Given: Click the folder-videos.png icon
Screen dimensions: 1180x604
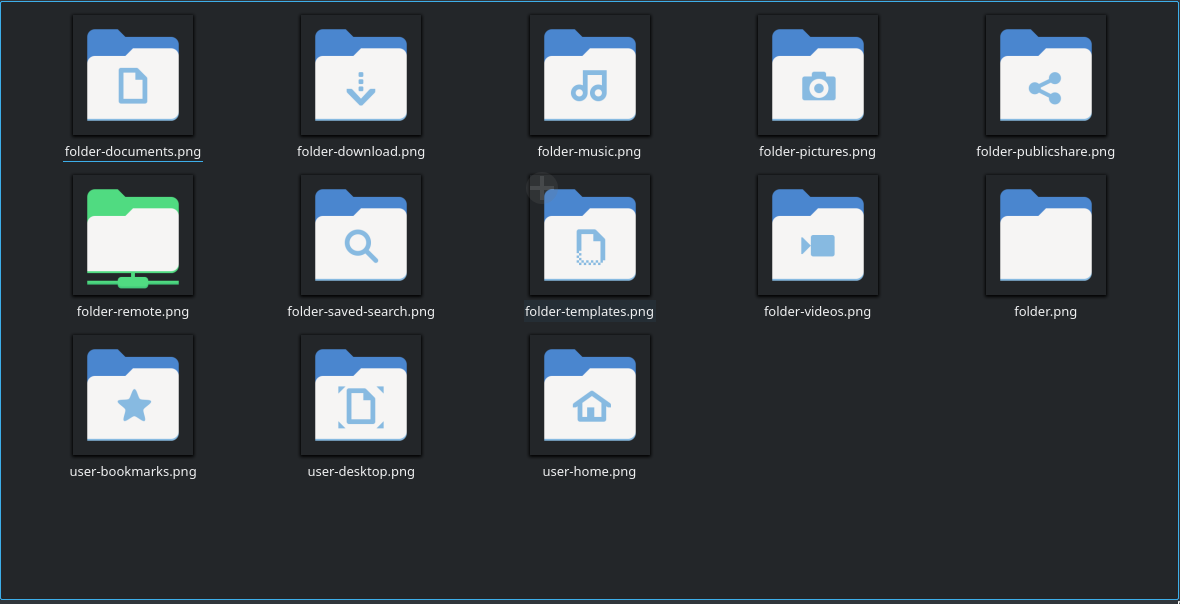Looking at the screenshot, I should point(817,235).
